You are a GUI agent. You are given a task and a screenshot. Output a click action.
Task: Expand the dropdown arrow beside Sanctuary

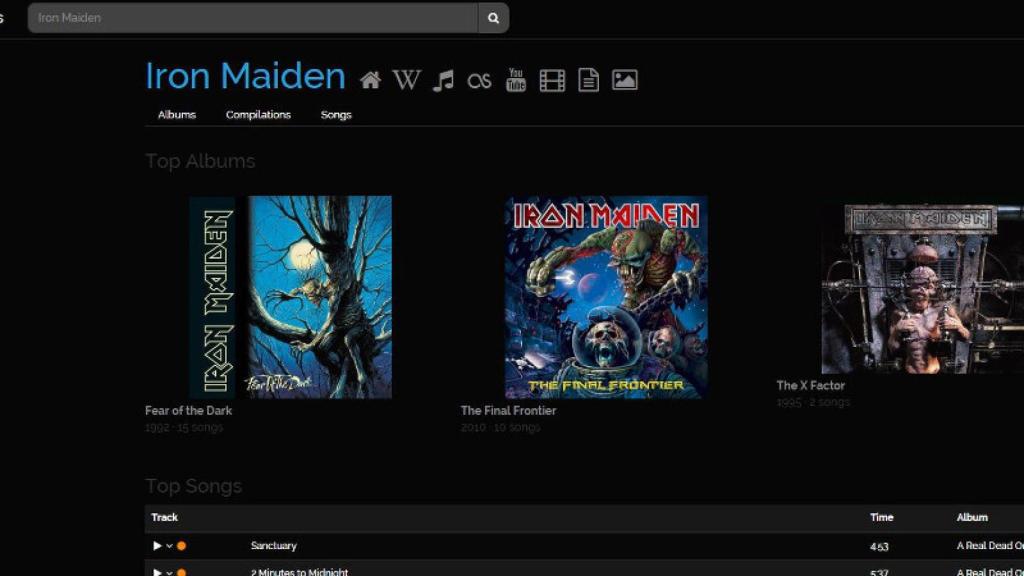[169, 546]
